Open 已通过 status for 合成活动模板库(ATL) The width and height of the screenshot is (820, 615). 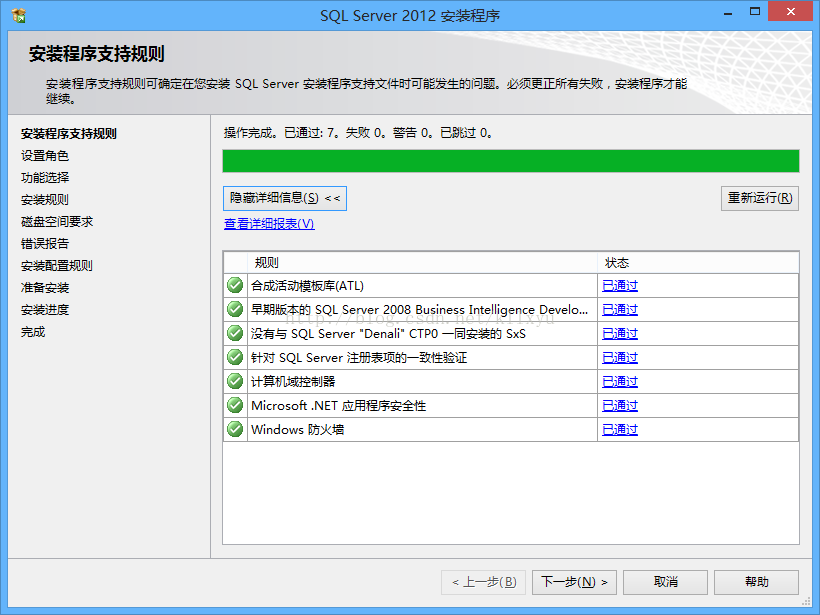click(620, 286)
